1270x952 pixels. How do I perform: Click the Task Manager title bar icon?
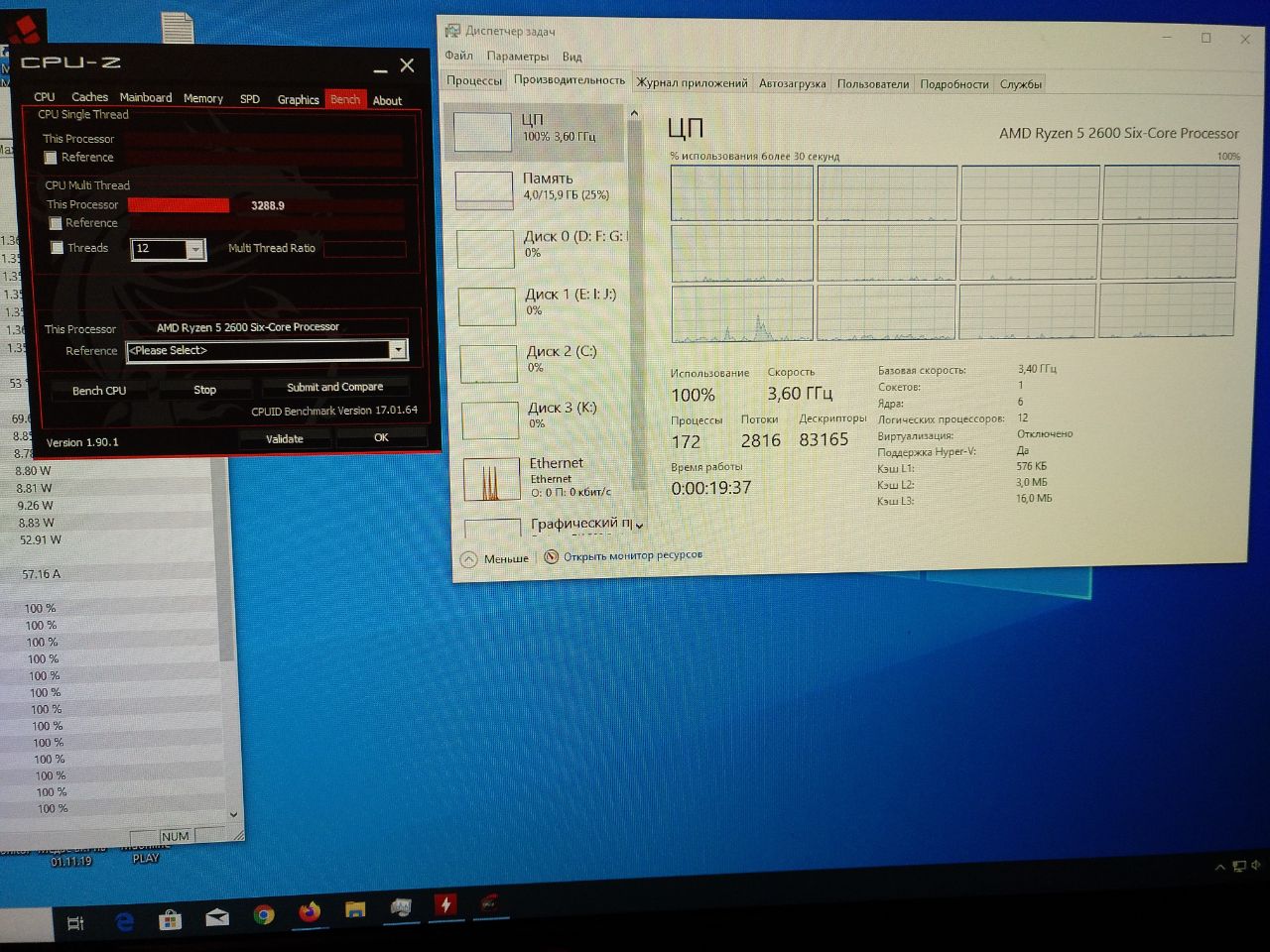pos(452,32)
